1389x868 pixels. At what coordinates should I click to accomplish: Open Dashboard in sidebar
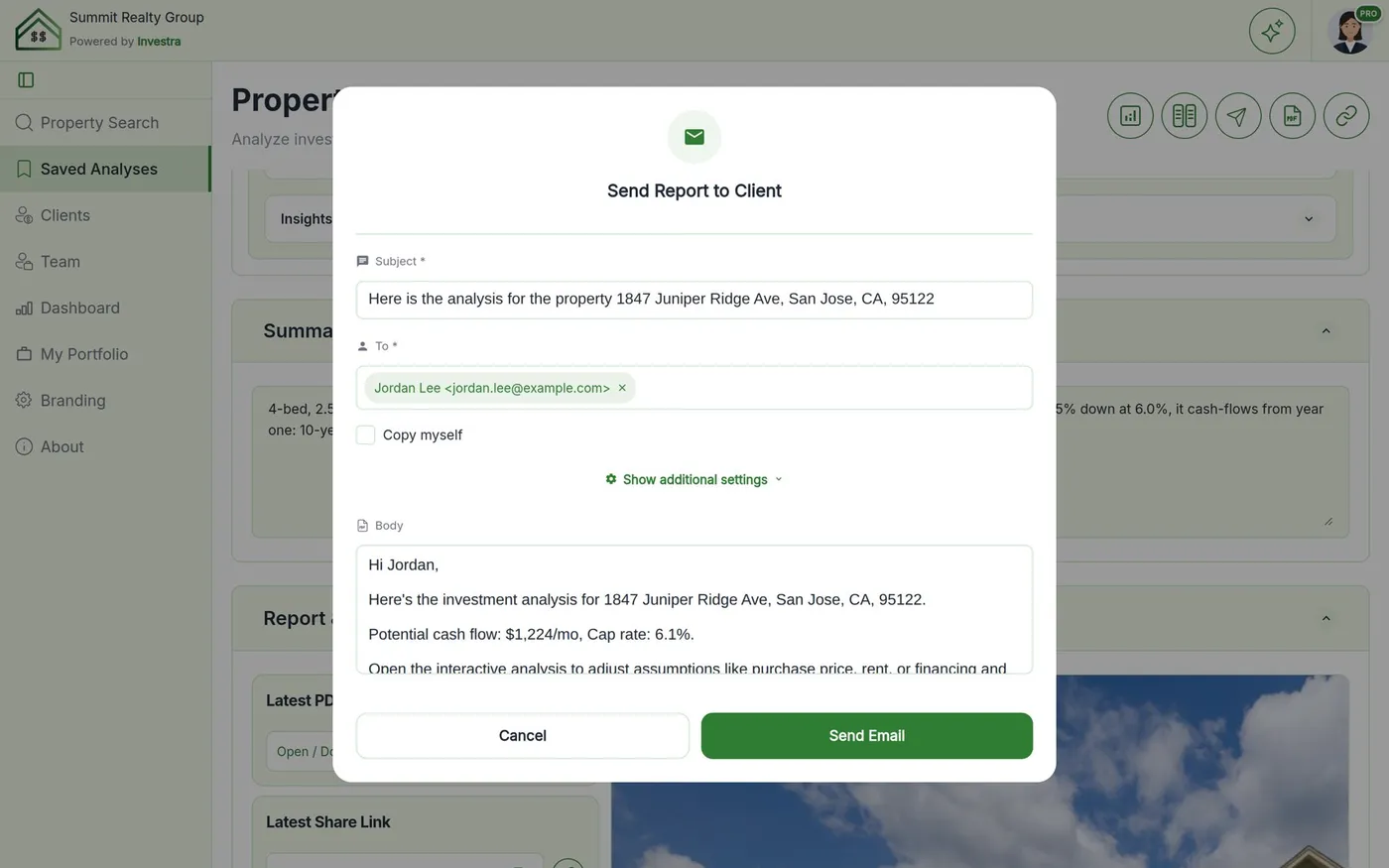105,308
